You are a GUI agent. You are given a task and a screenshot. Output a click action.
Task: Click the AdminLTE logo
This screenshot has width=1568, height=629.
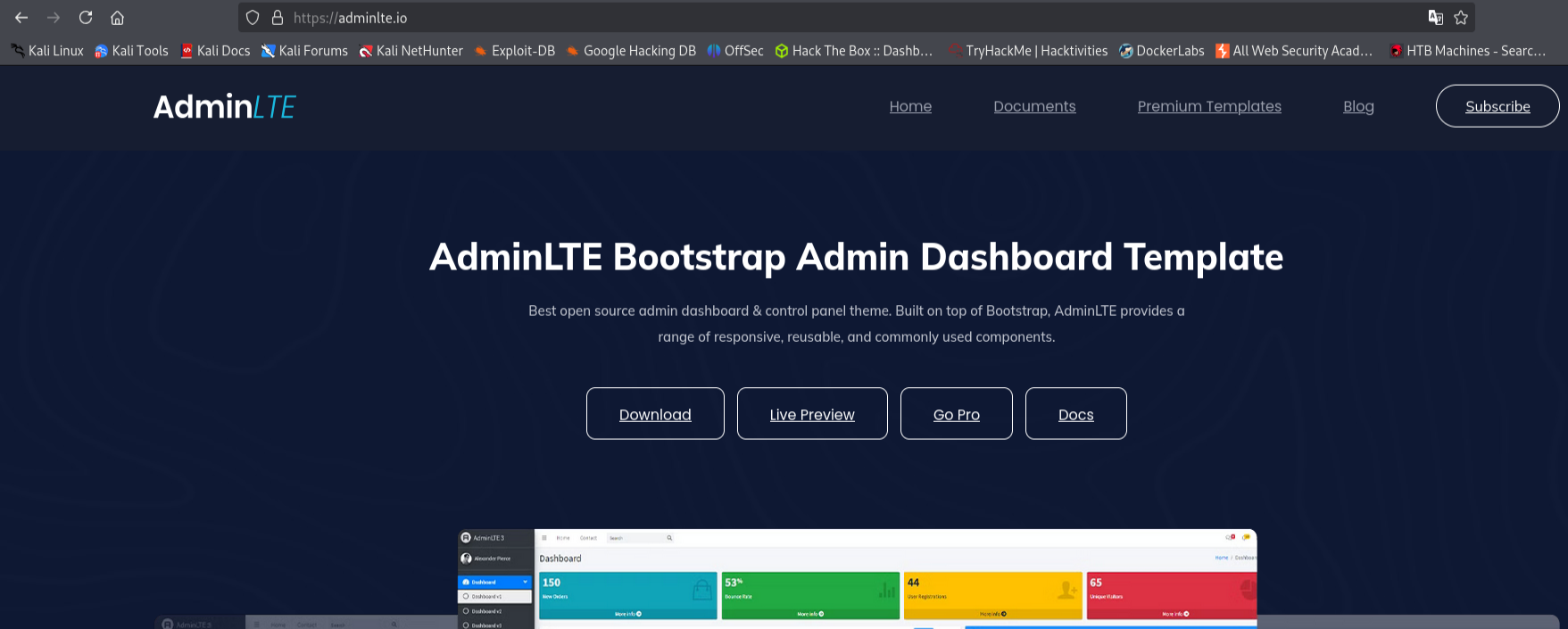[224, 107]
